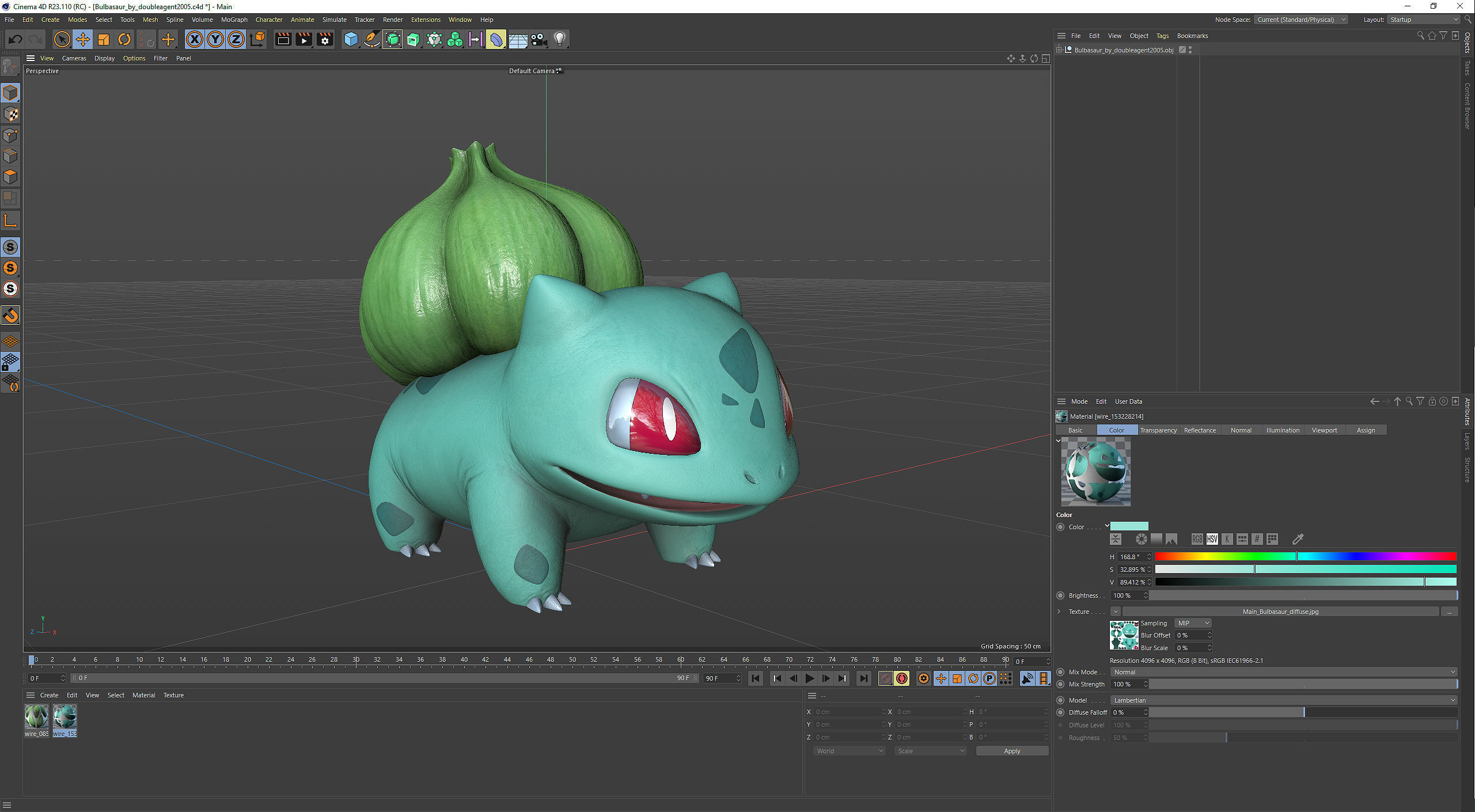Select the Live Selection tool
Screen dimensions: 1475x812
(x=62, y=39)
